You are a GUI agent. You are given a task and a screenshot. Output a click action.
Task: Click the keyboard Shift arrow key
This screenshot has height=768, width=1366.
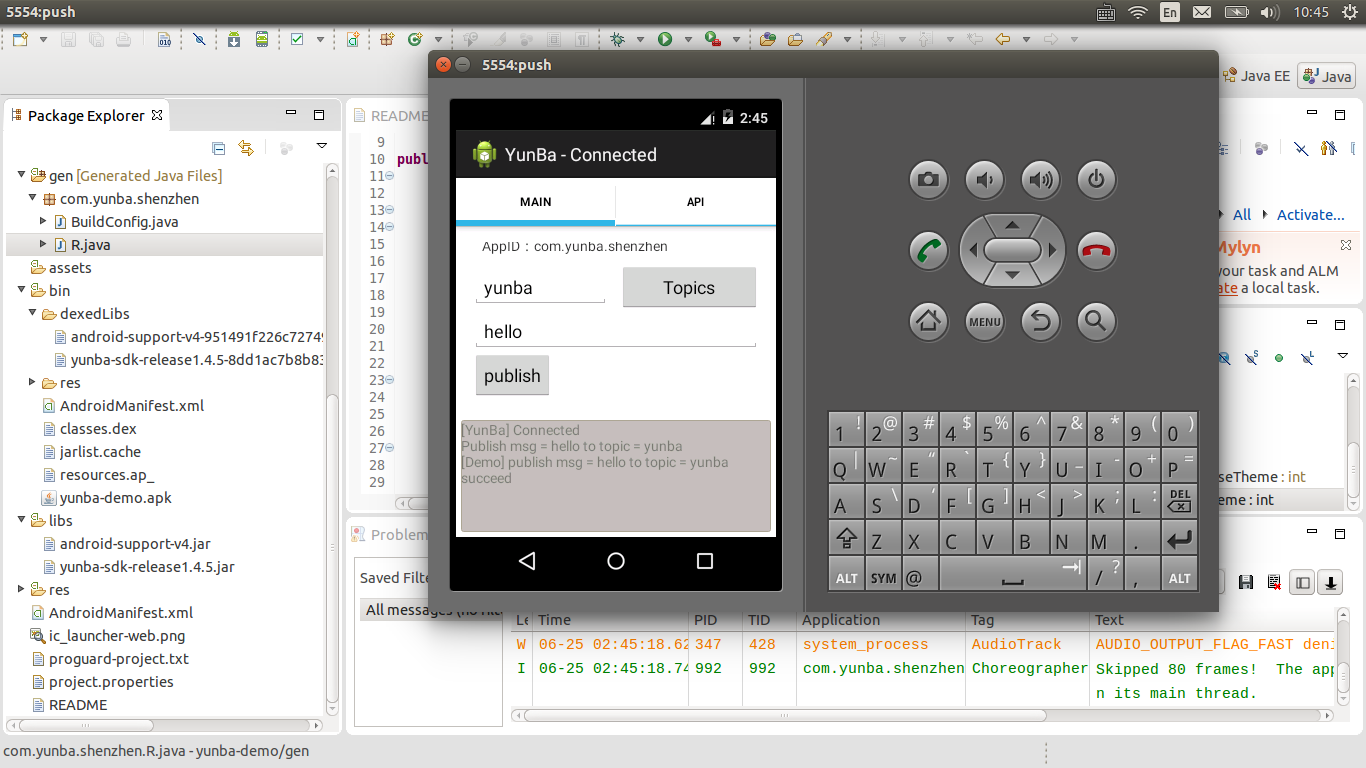pyautogui.click(x=846, y=540)
